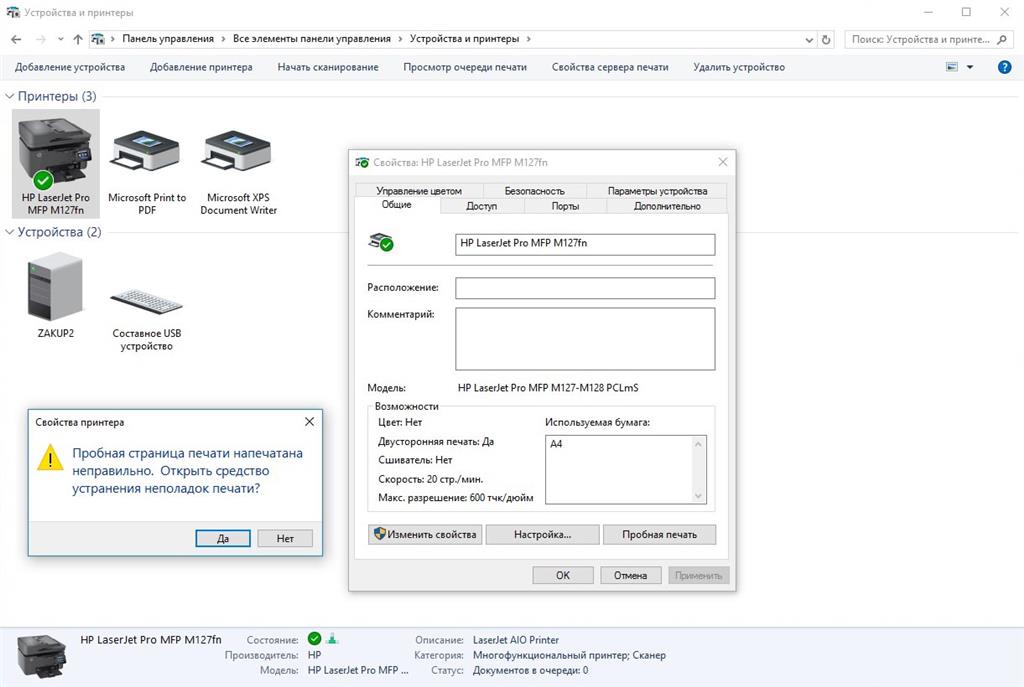Click Добавление устройства in the toolbar
Viewport: 1024px width, 687px height.
tap(70, 67)
